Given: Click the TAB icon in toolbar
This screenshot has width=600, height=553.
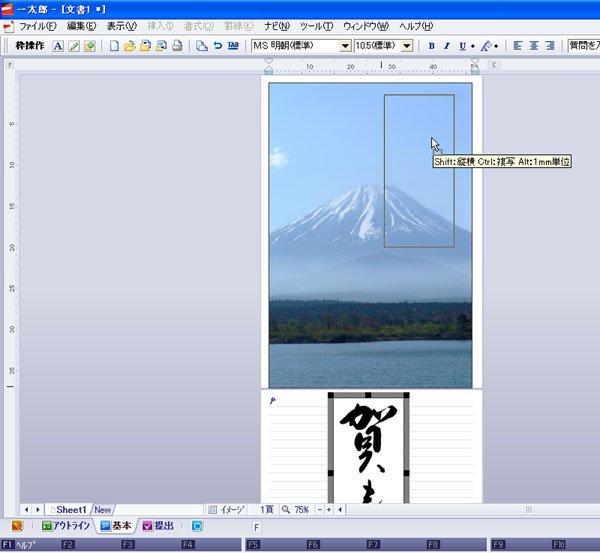Looking at the screenshot, I should pyautogui.click(x=233, y=46).
